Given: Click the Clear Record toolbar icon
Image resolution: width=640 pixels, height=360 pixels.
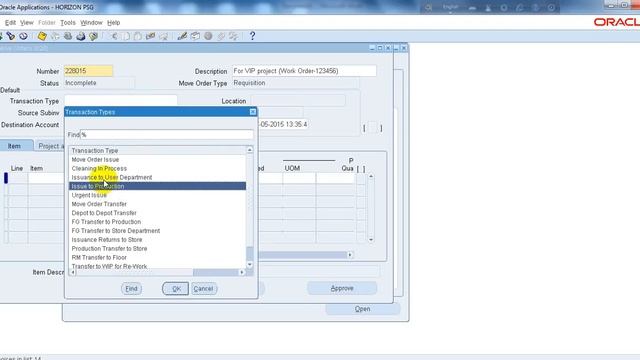Looking at the screenshot, I should tap(151, 36).
